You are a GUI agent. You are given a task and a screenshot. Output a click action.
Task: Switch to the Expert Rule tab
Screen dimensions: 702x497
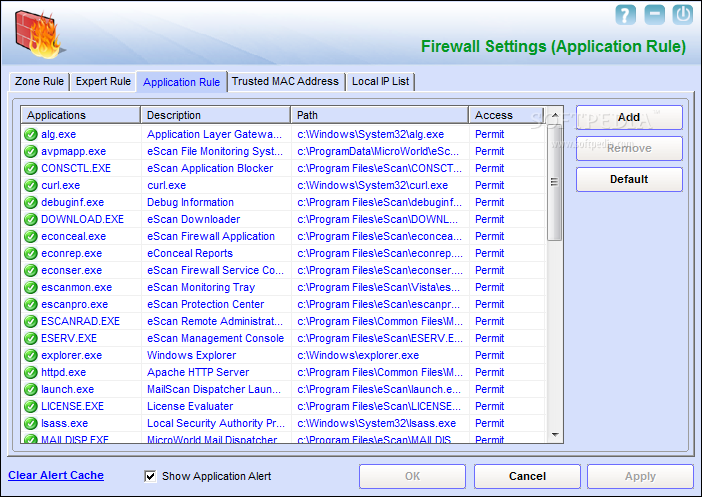pos(103,81)
